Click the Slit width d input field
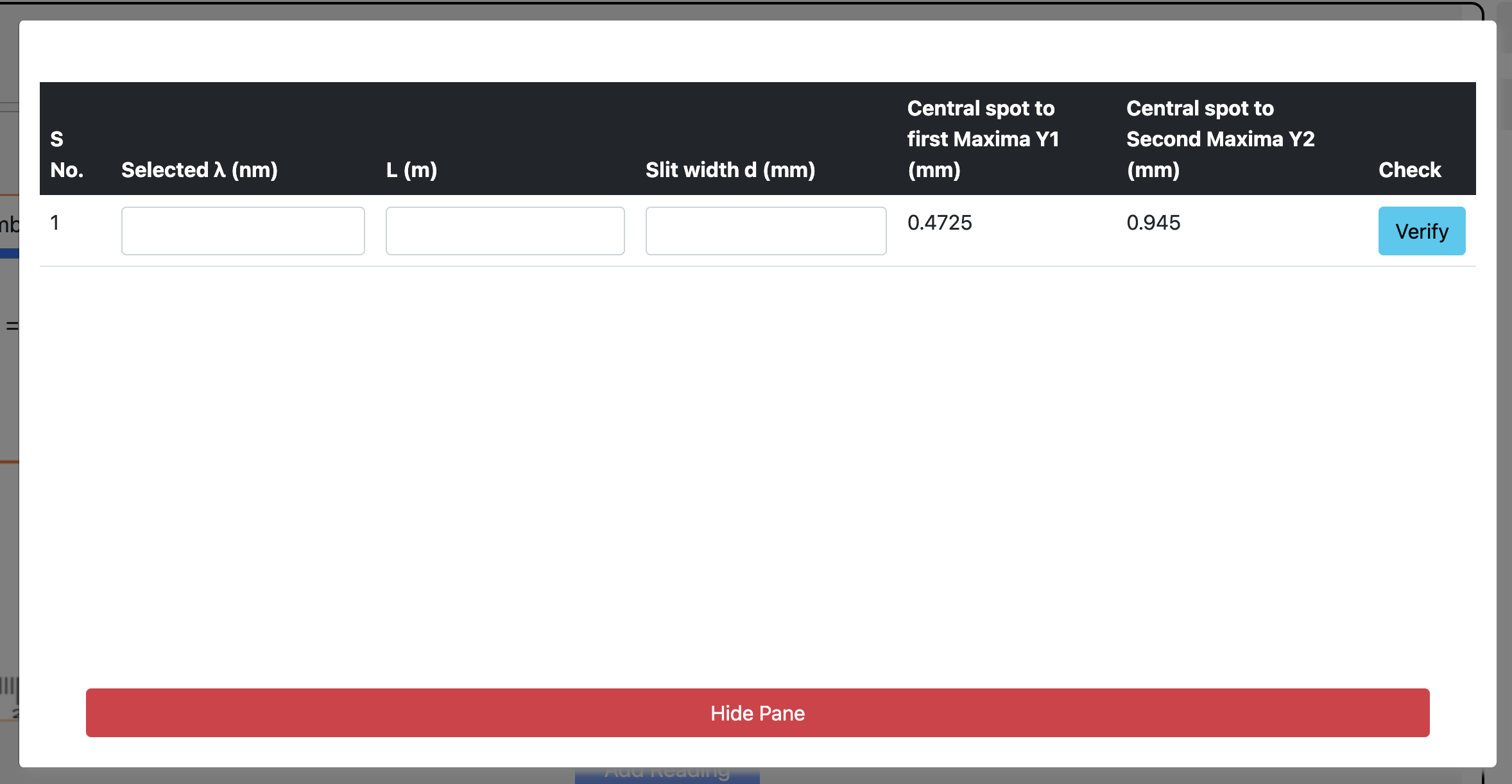1512x784 pixels. pos(765,231)
